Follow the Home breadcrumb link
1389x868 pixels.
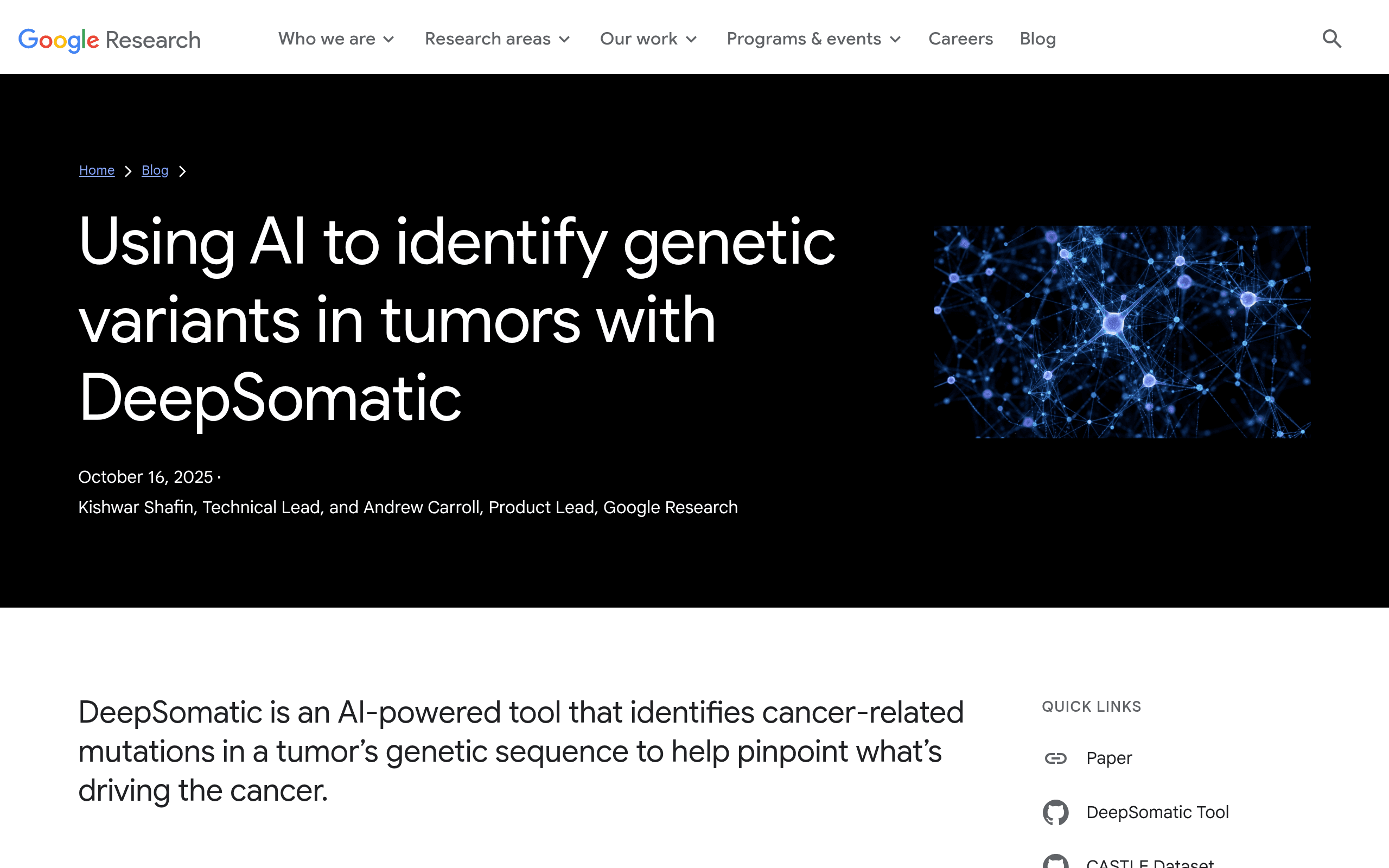pos(97,170)
